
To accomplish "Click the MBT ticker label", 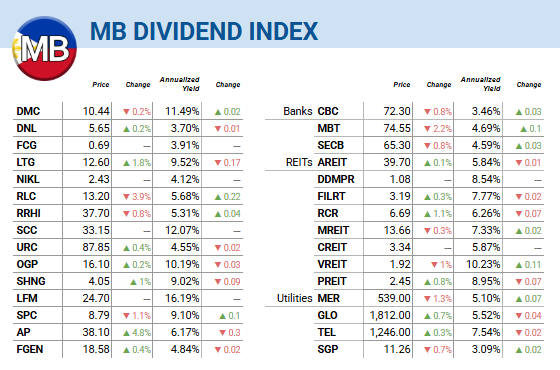I will click(329, 128).
